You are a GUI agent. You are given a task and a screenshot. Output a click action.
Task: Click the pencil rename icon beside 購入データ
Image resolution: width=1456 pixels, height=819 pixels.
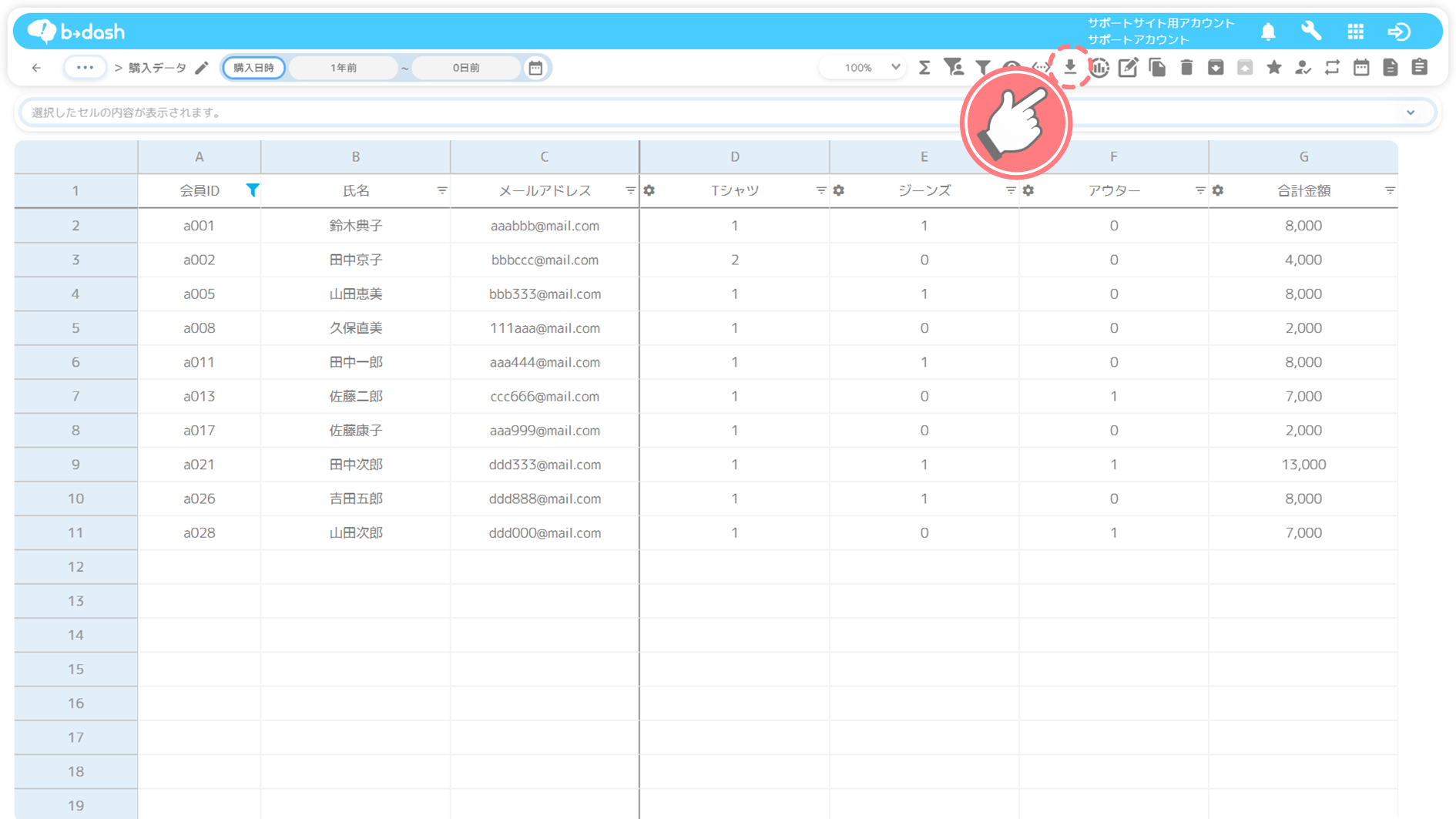[202, 68]
